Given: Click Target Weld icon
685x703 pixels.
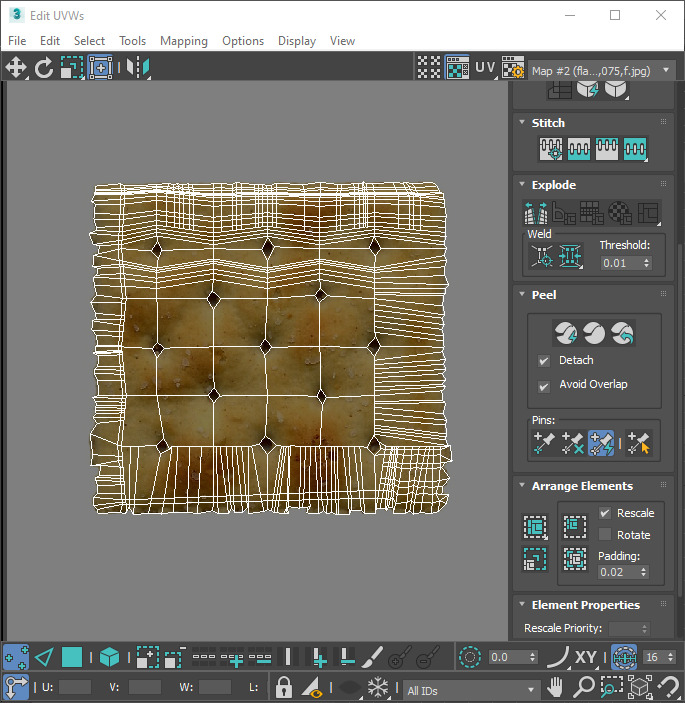Looking at the screenshot, I should tap(542, 256).
